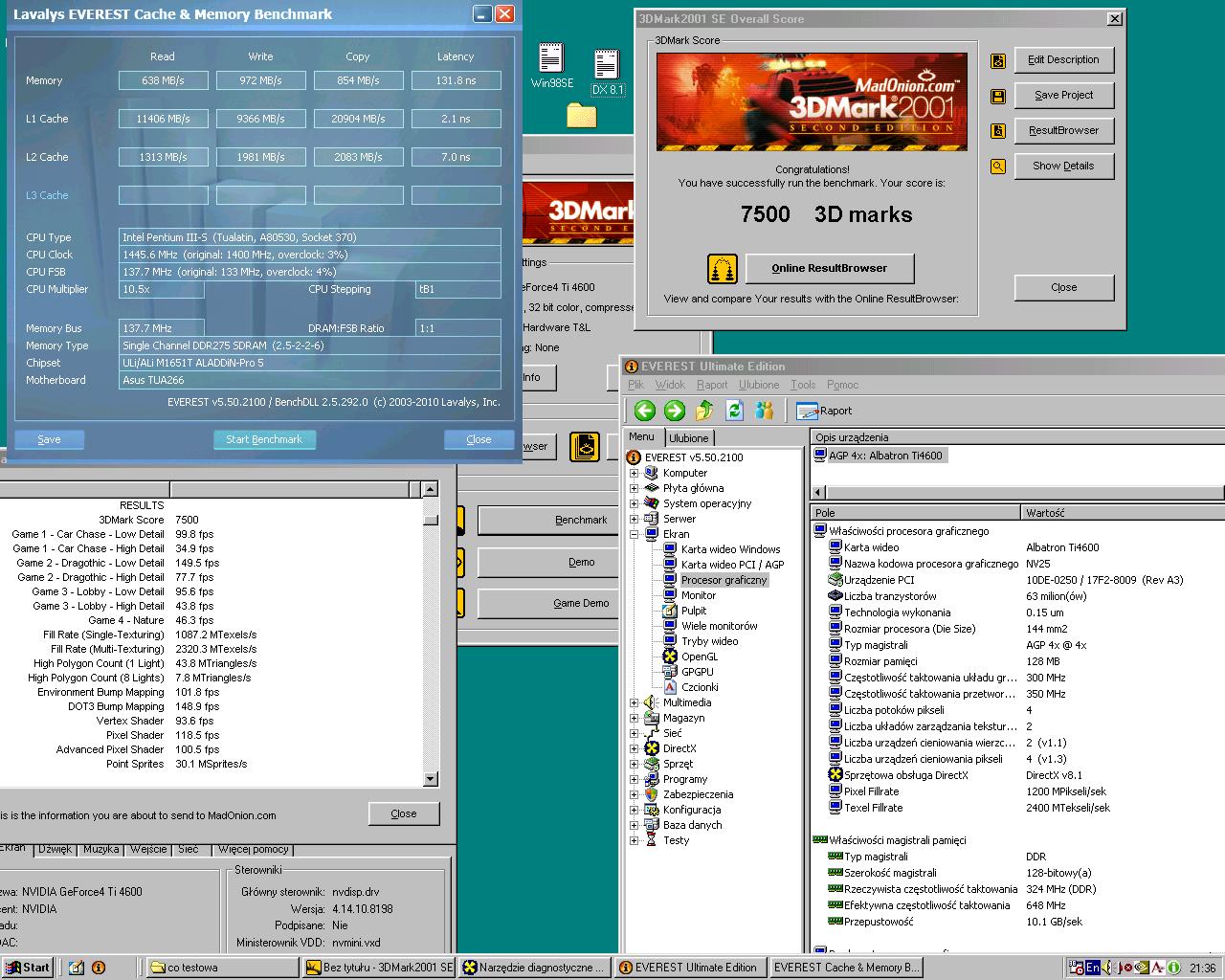Expand the DirectX tree node
This screenshot has height=980, width=1225.
634,748
